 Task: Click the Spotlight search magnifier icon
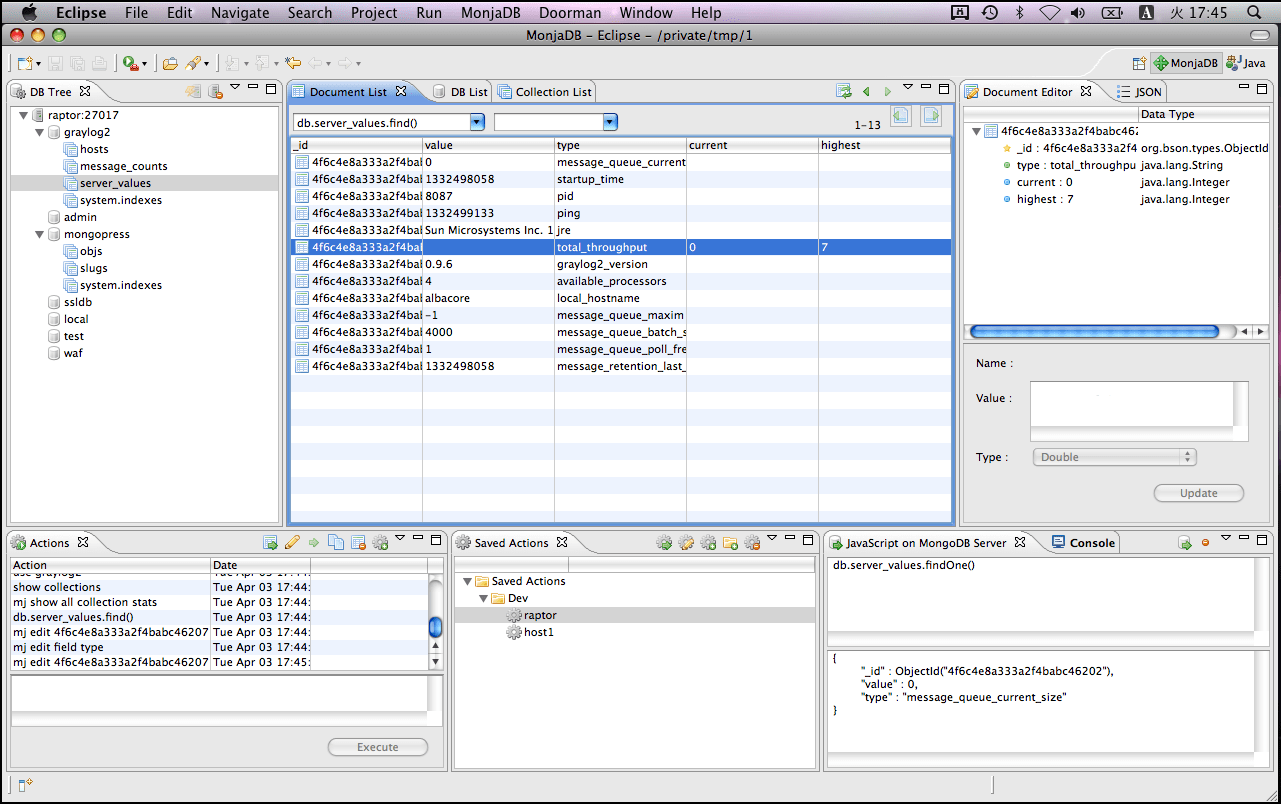1254,12
